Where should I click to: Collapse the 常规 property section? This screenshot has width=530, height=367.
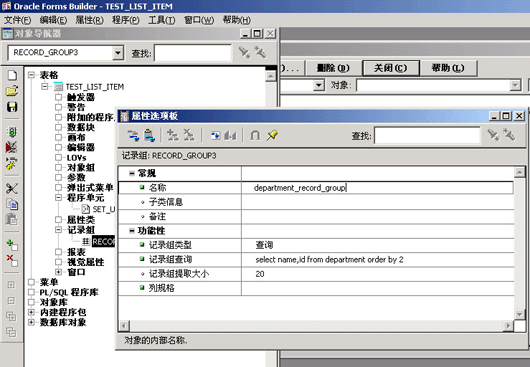pyautogui.click(x=132, y=173)
